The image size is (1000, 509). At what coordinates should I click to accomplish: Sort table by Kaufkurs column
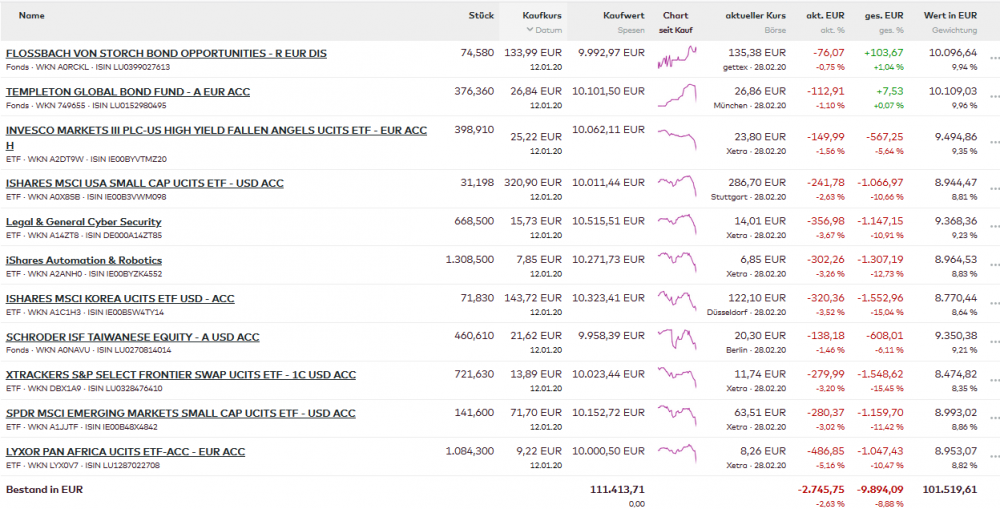[542, 16]
